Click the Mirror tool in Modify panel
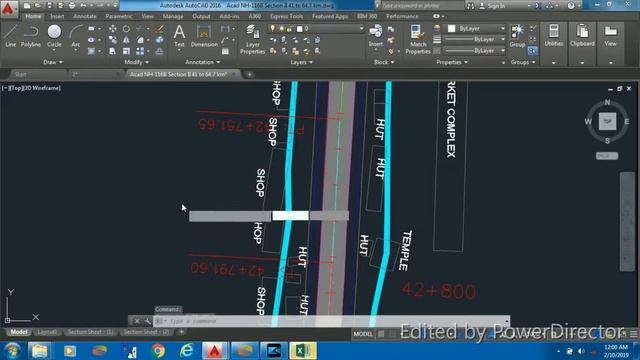Screen dimensions: 640x360 tap(126, 40)
